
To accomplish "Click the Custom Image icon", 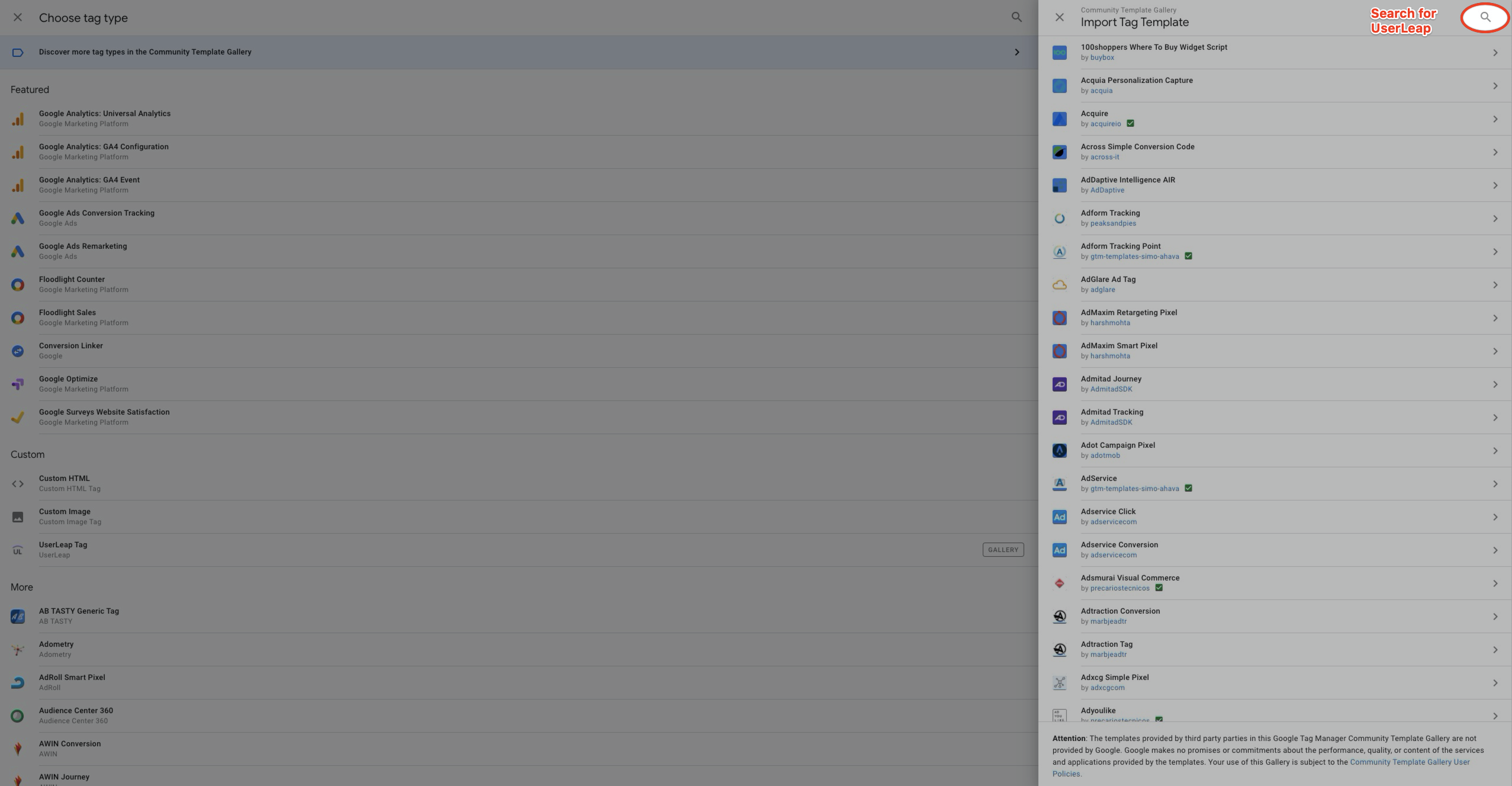I will click(x=18, y=517).
